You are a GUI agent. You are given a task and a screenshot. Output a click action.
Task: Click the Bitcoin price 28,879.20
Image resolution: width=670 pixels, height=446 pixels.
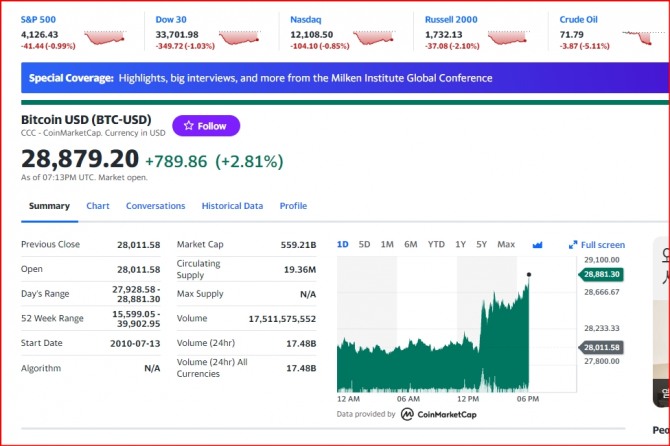tap(80, 159)
